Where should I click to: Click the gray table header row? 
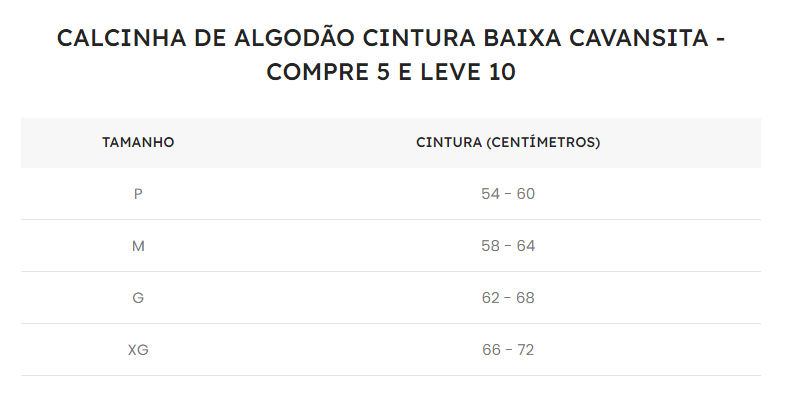click(391, 143)
